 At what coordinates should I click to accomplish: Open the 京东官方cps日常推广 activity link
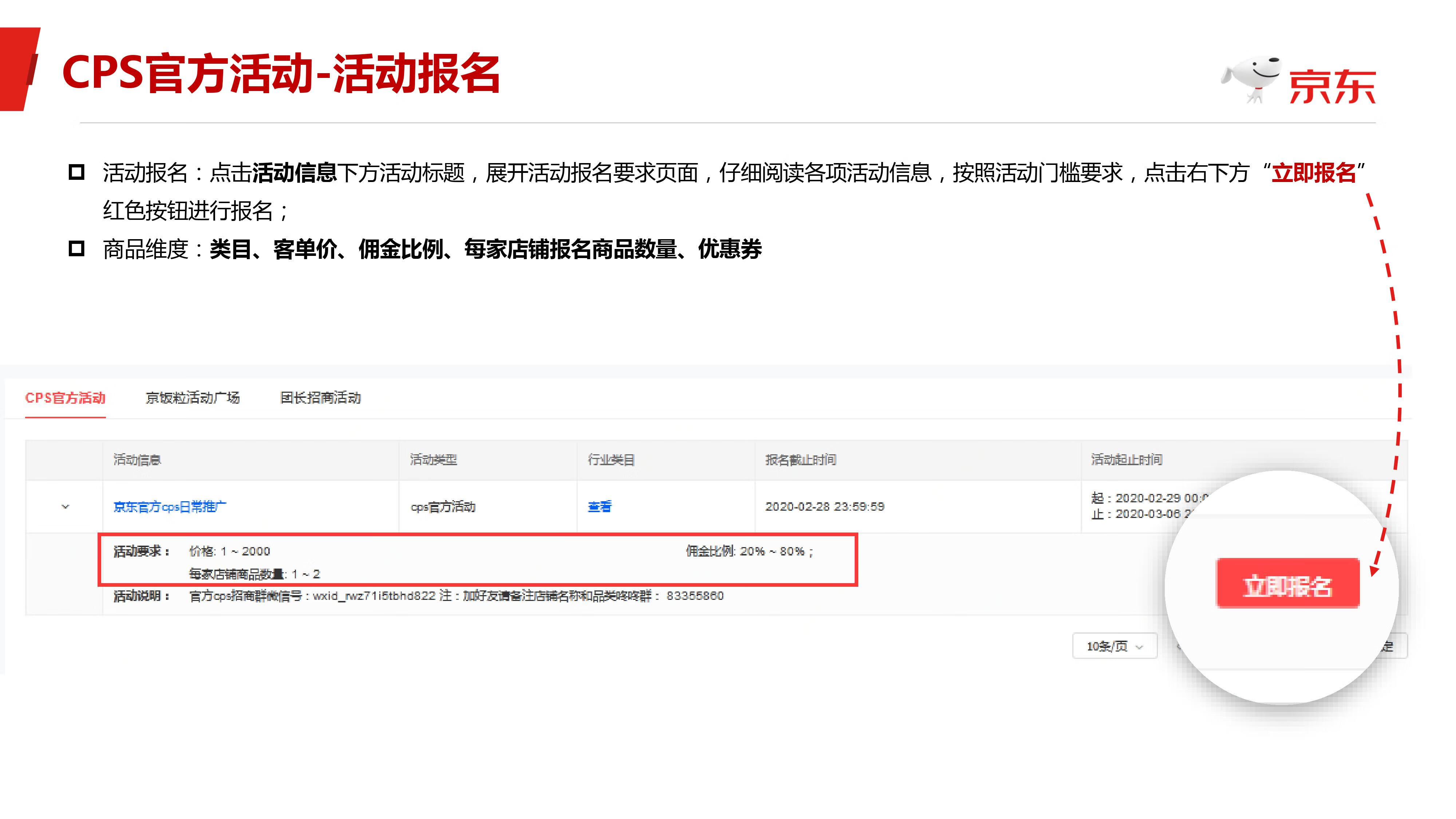[170, 506]
